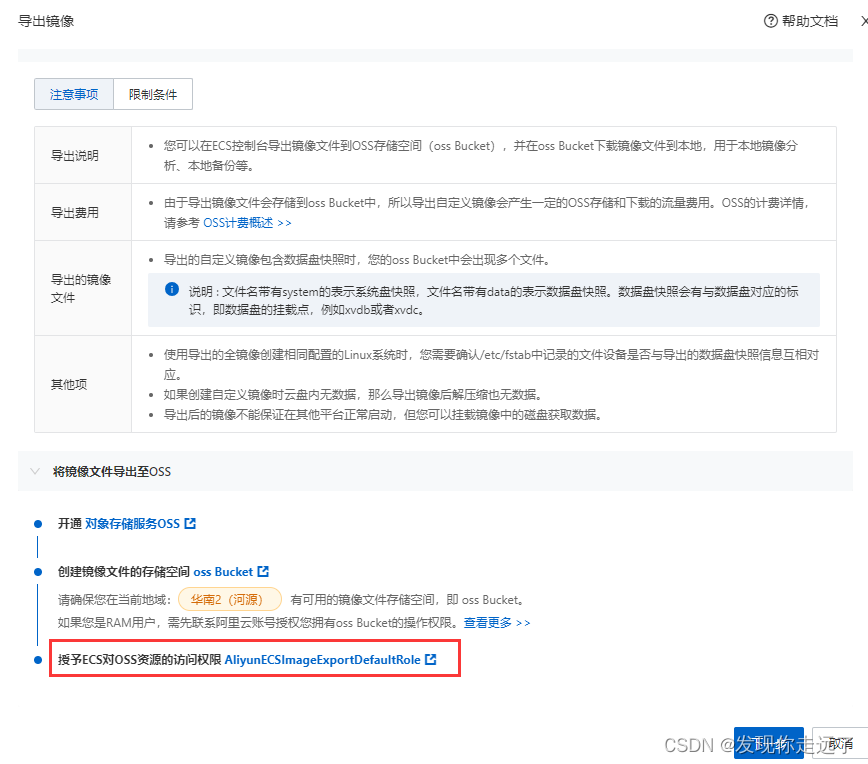Click the 取消 cancel button
This screenshot has height=764, width=868.
tap(840, 743)
